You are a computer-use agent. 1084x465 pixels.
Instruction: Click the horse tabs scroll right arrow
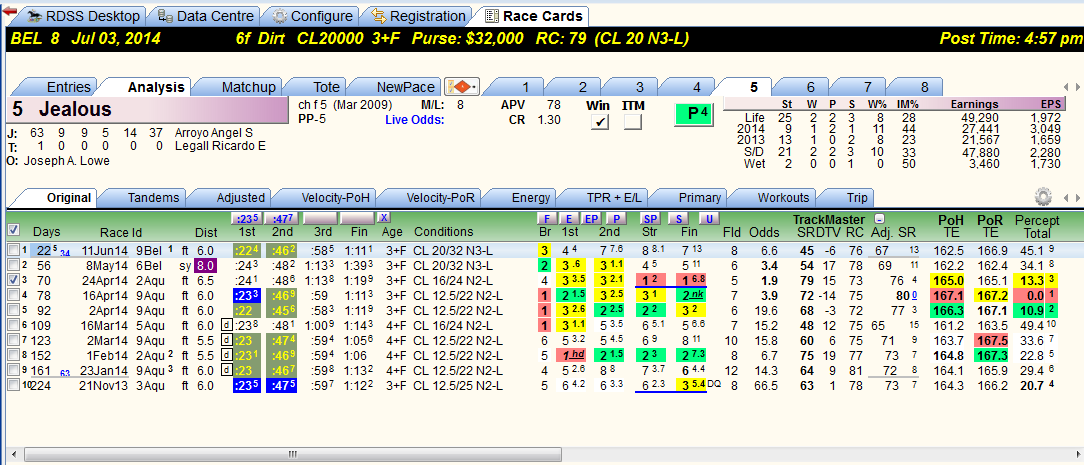point(1076,87)
